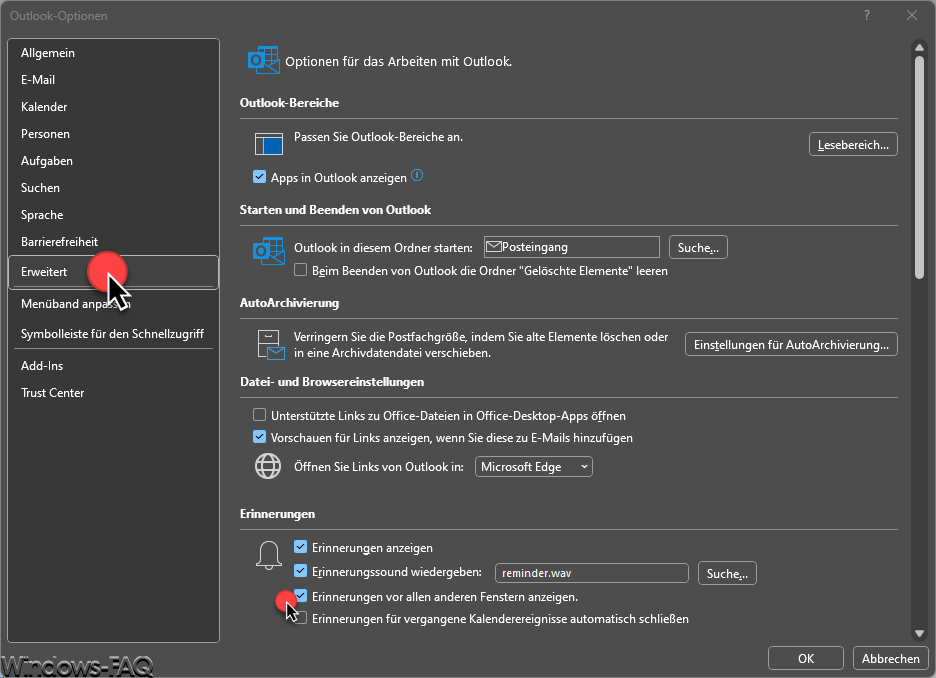Click Suche... next to reminder.wav
Viewport: 936px width, 678px height.
[727, 573]
